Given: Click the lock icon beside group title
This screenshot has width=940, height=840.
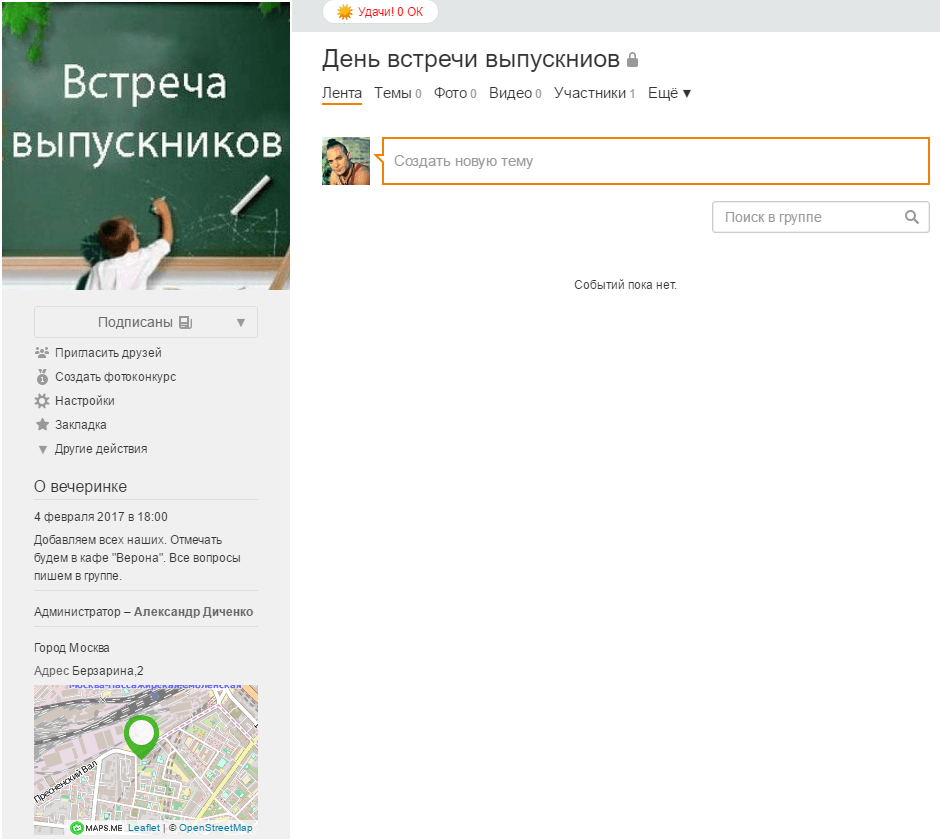Looking at the screenshot, I should click(x=632, y=61).
